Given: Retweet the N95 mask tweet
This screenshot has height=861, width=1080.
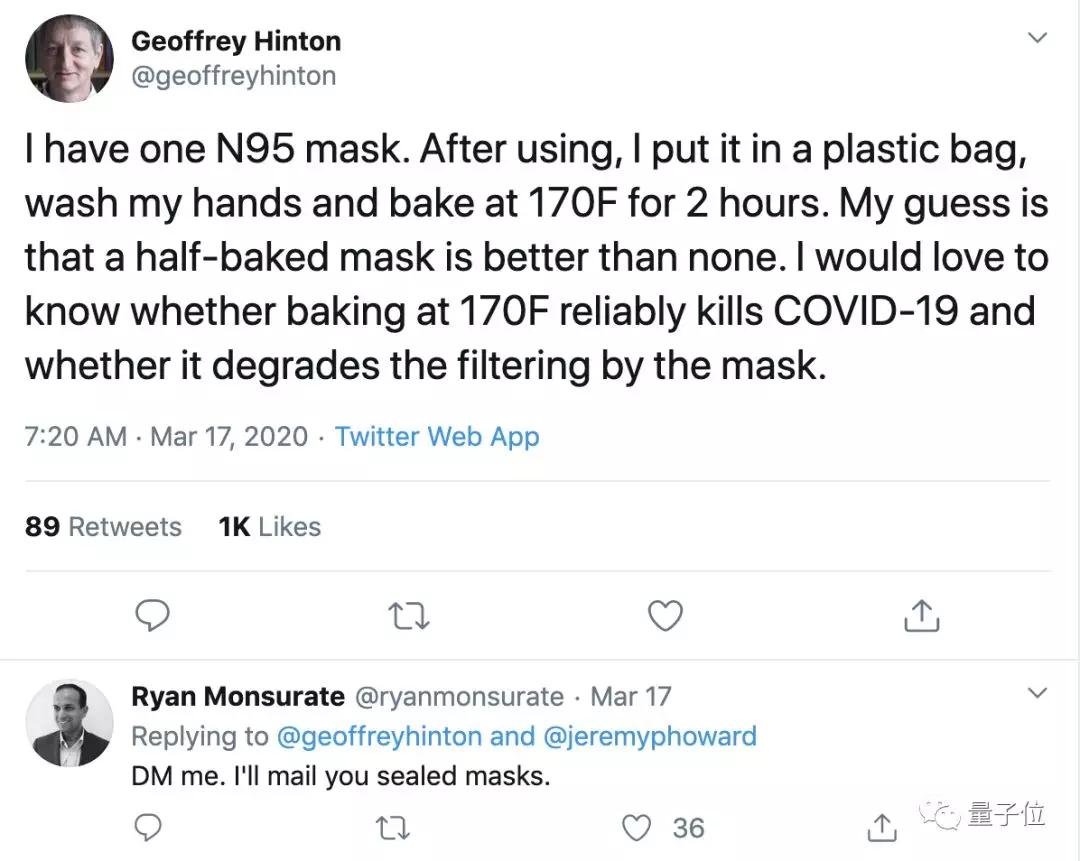Looking at the screenshot, I should [408, 616].
